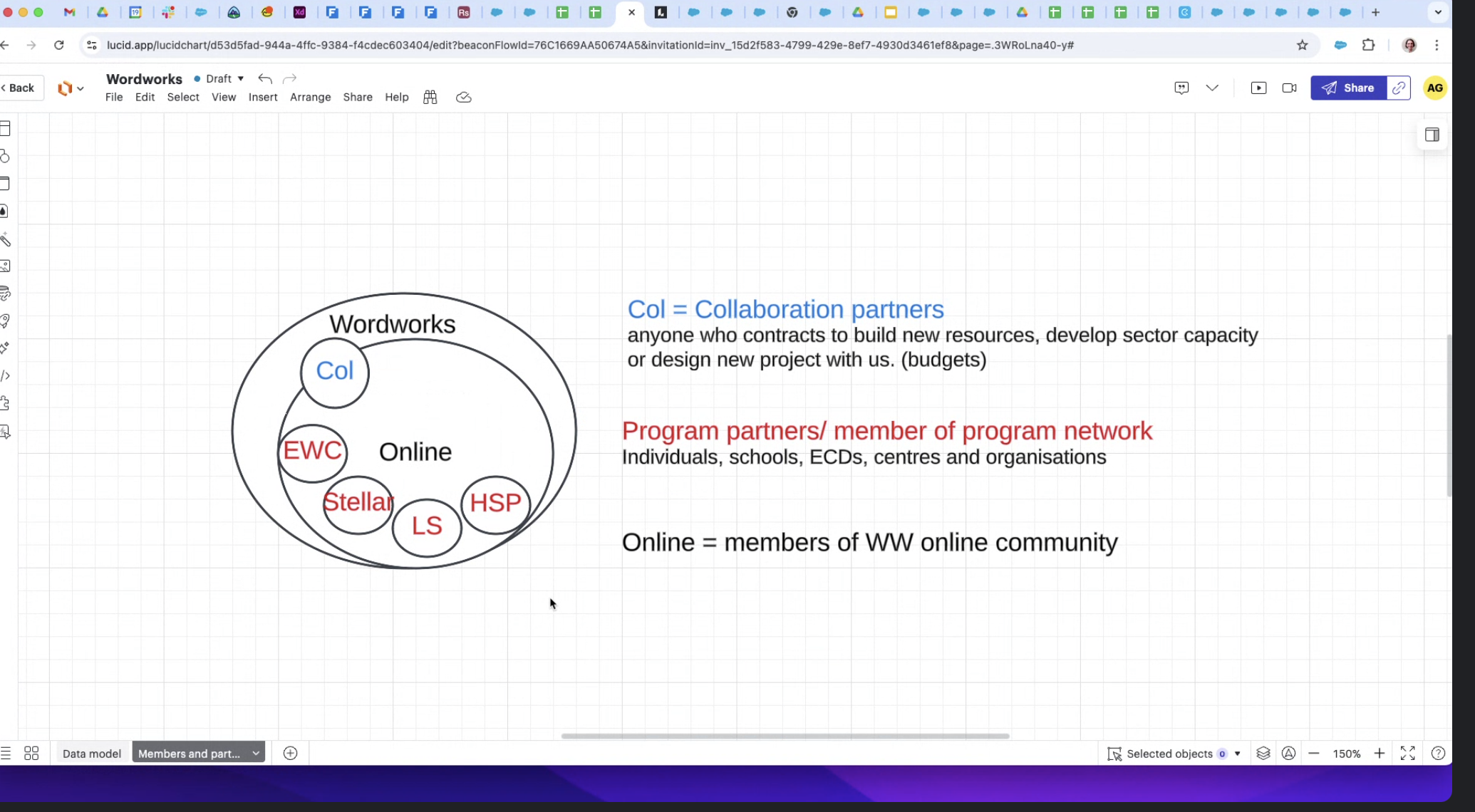Open the Members and part... page dropdown chevron
The image size is (1475, 812).
[x=256, y=754]
